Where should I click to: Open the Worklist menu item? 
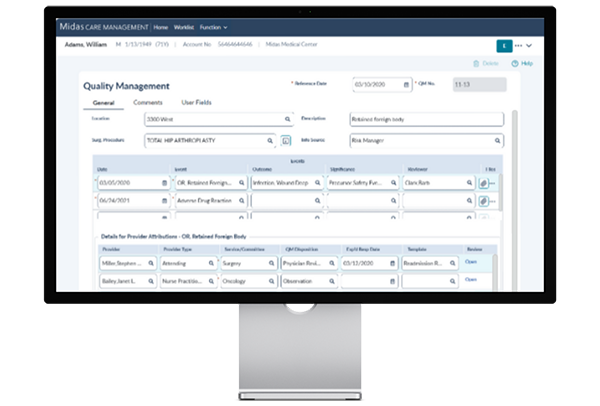coord(184,27)
